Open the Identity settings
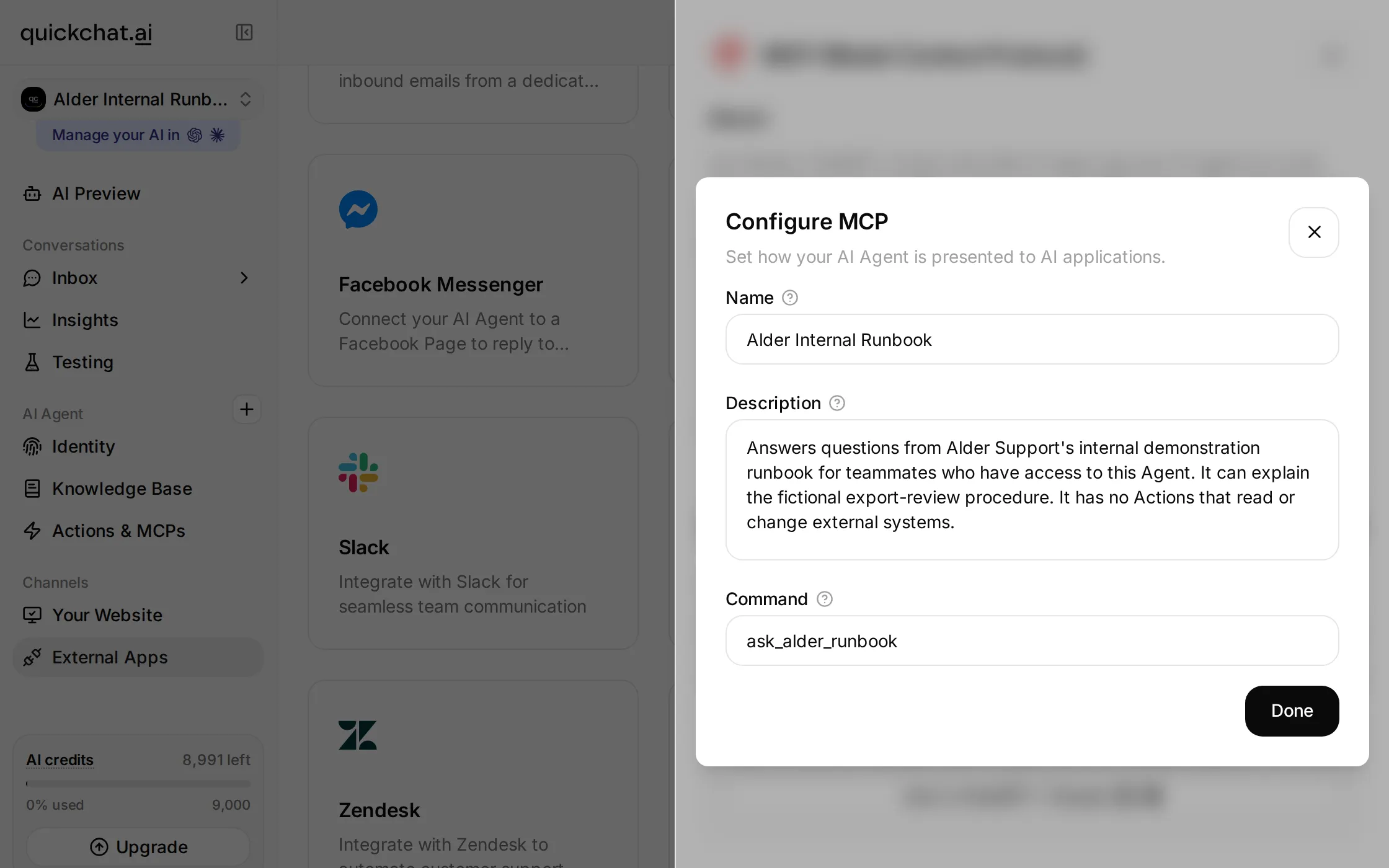The image size is (1389, 868). click(138, 446)
